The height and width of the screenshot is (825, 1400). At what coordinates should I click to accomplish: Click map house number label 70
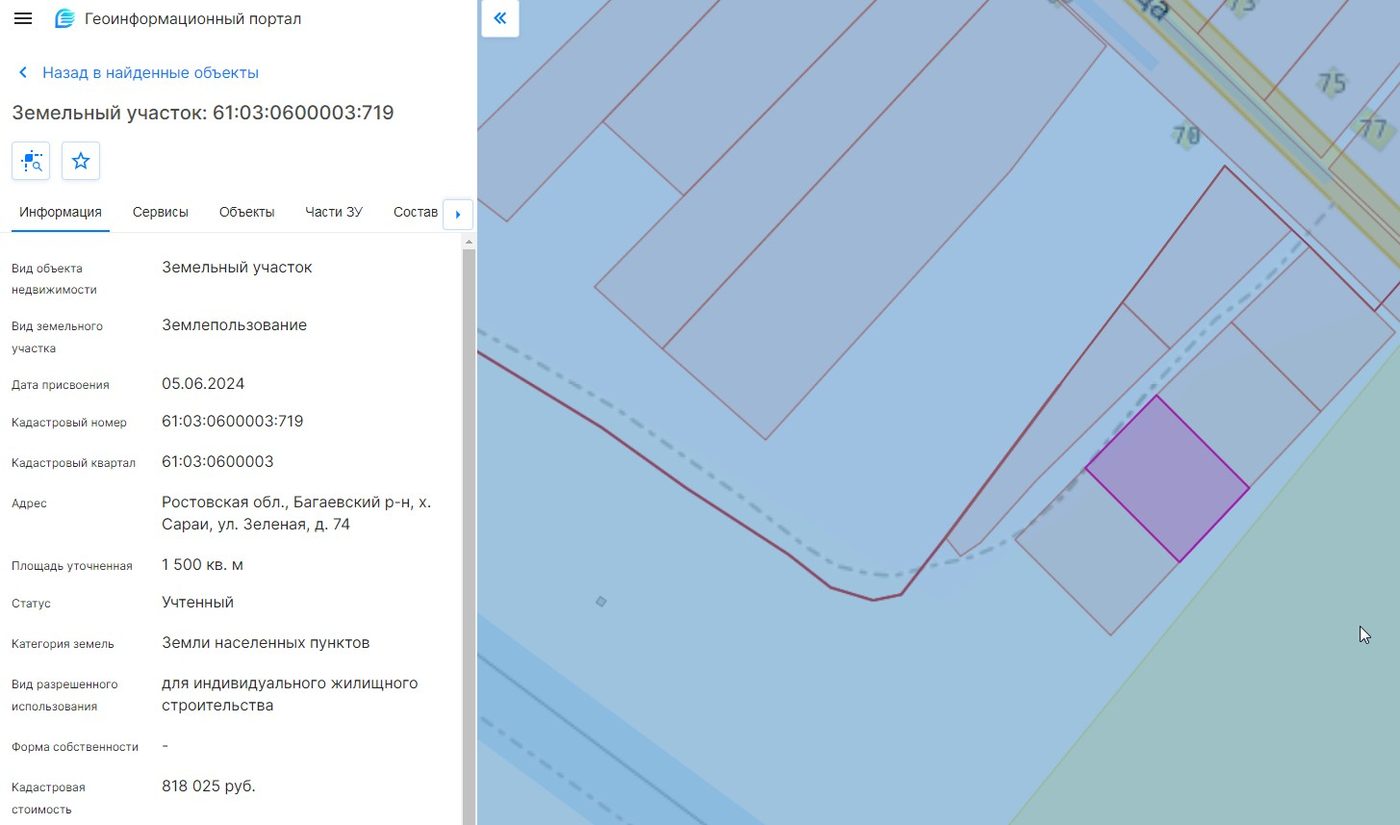point(1187,134)
